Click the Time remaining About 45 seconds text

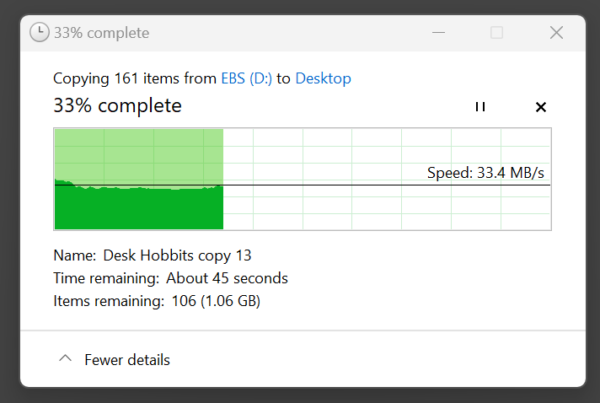(x=170, y=278)
